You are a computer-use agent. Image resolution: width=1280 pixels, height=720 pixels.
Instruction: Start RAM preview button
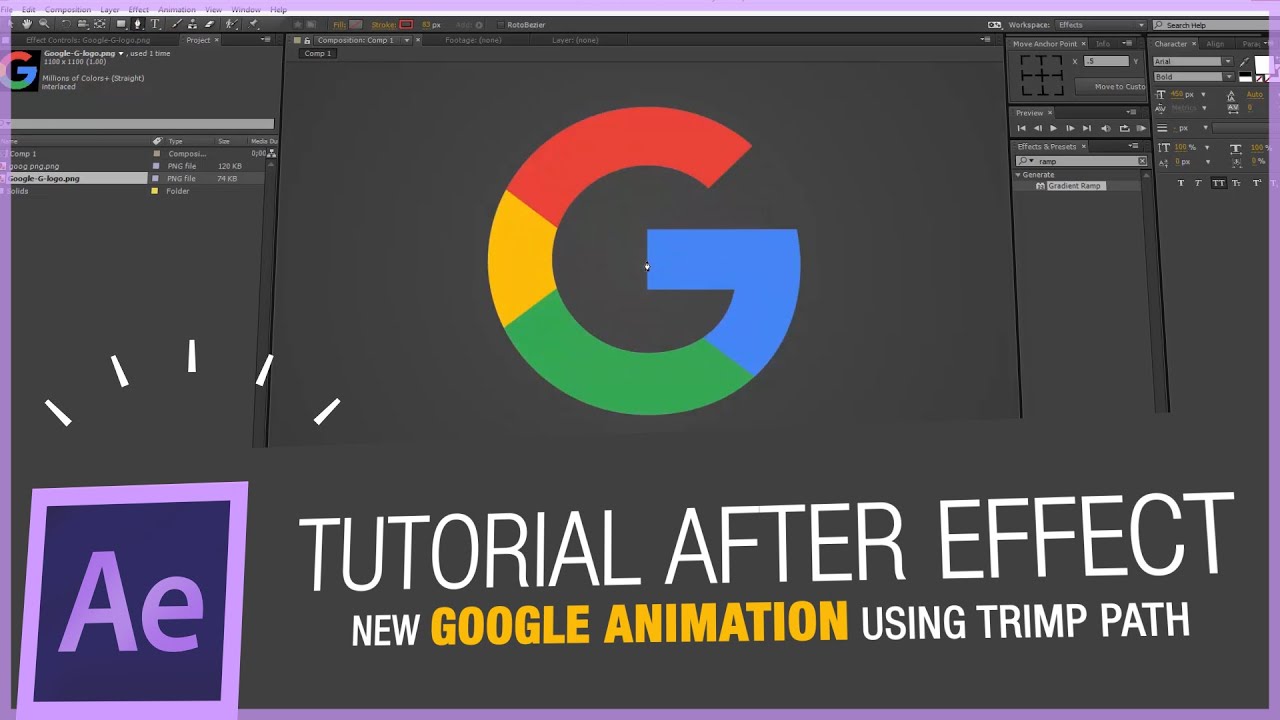point(1141,128)
